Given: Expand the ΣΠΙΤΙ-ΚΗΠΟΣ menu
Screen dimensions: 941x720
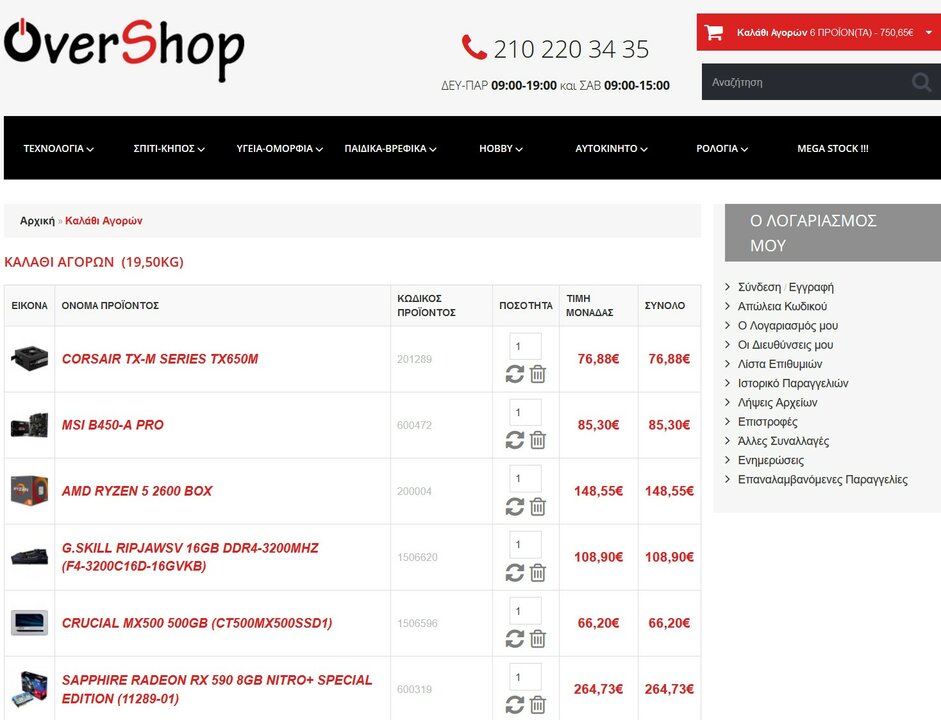Looking at the screenshot, I should pos(169,148).
